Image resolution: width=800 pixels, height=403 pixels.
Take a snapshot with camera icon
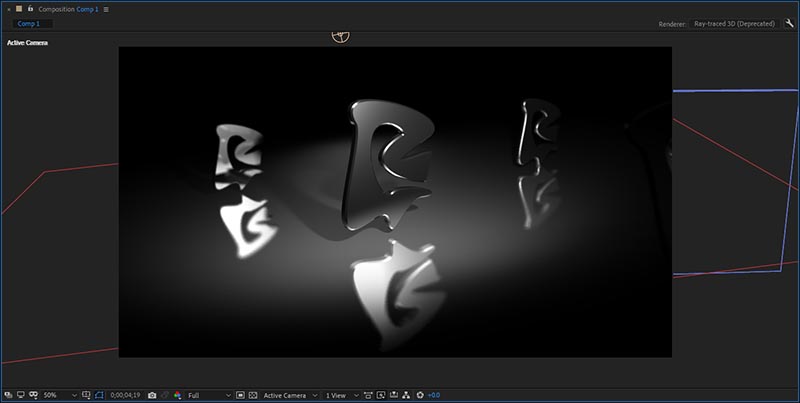click(152, 395)
